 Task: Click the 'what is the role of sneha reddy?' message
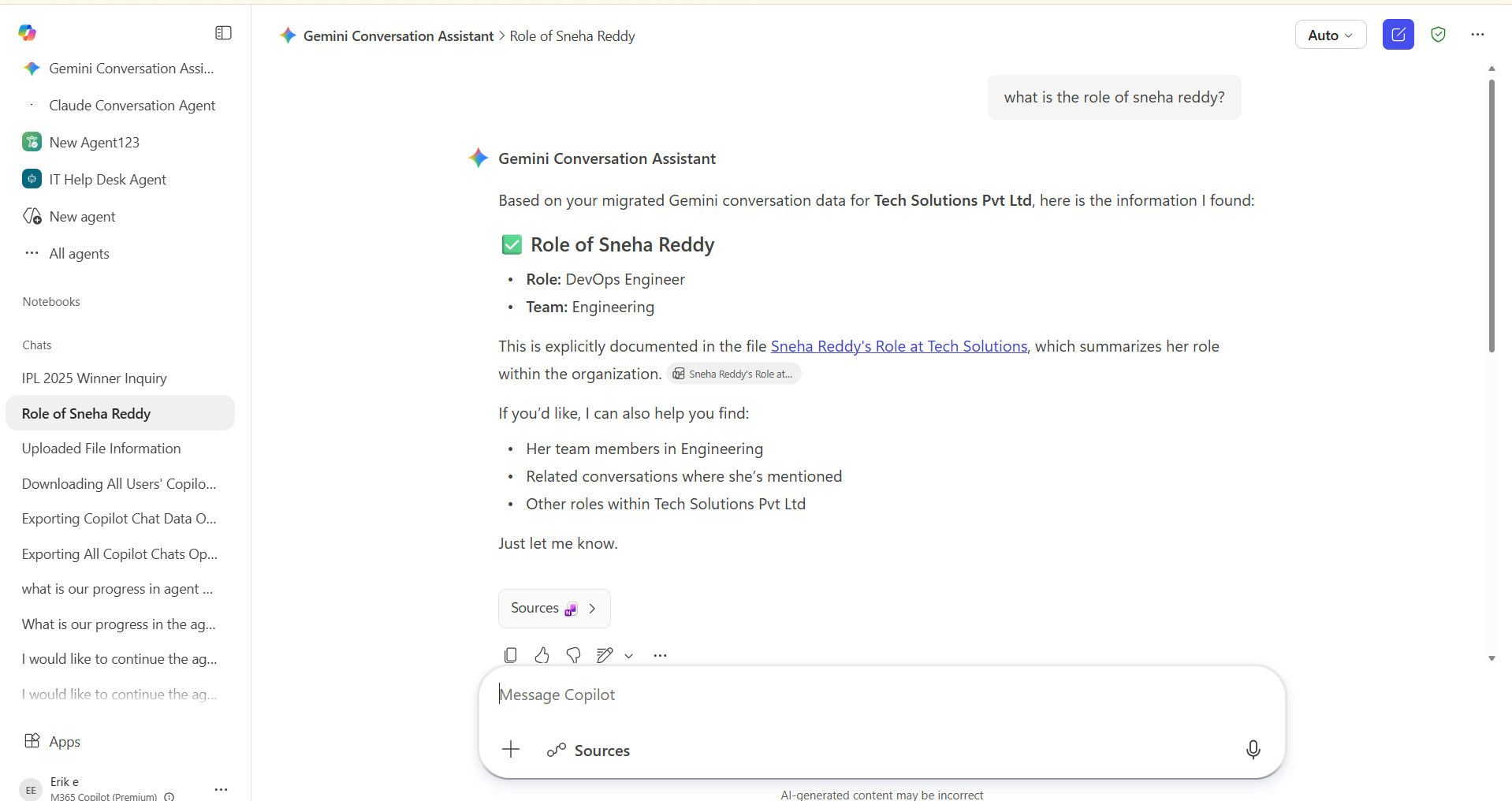click(1114, 97)
